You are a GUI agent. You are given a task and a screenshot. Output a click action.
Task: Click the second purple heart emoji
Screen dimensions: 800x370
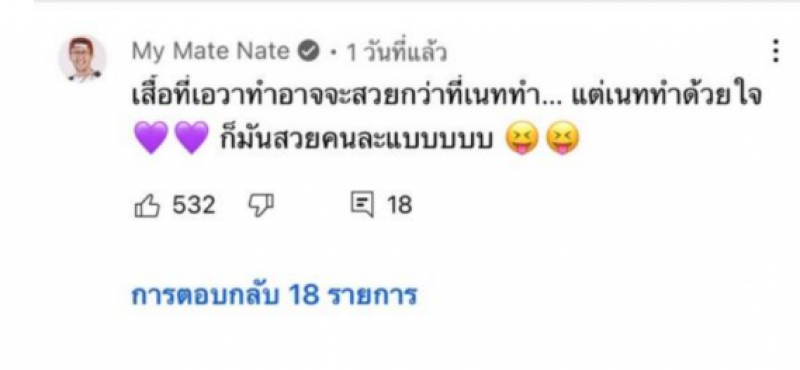coord(191,137)
